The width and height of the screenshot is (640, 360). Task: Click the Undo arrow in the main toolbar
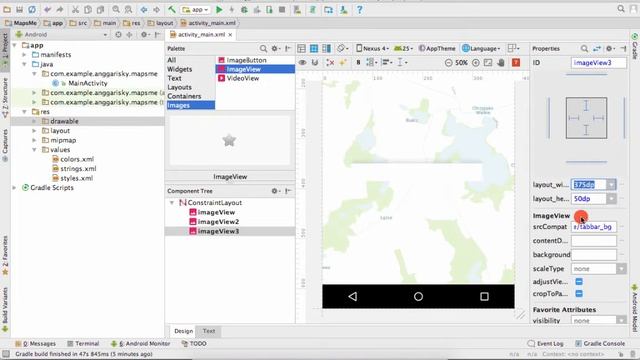[47, 9]
